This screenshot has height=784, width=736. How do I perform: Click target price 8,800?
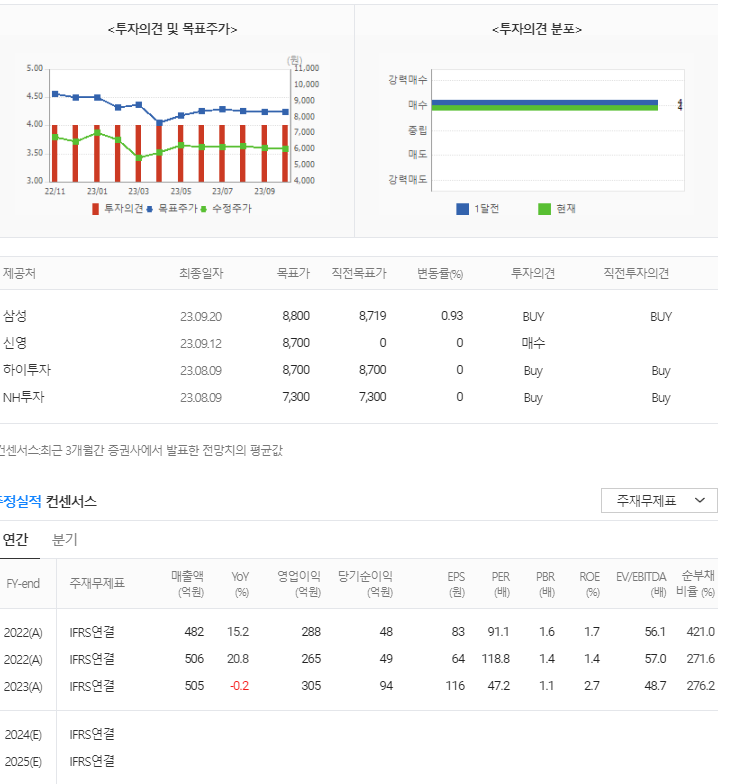click(296, 316)
